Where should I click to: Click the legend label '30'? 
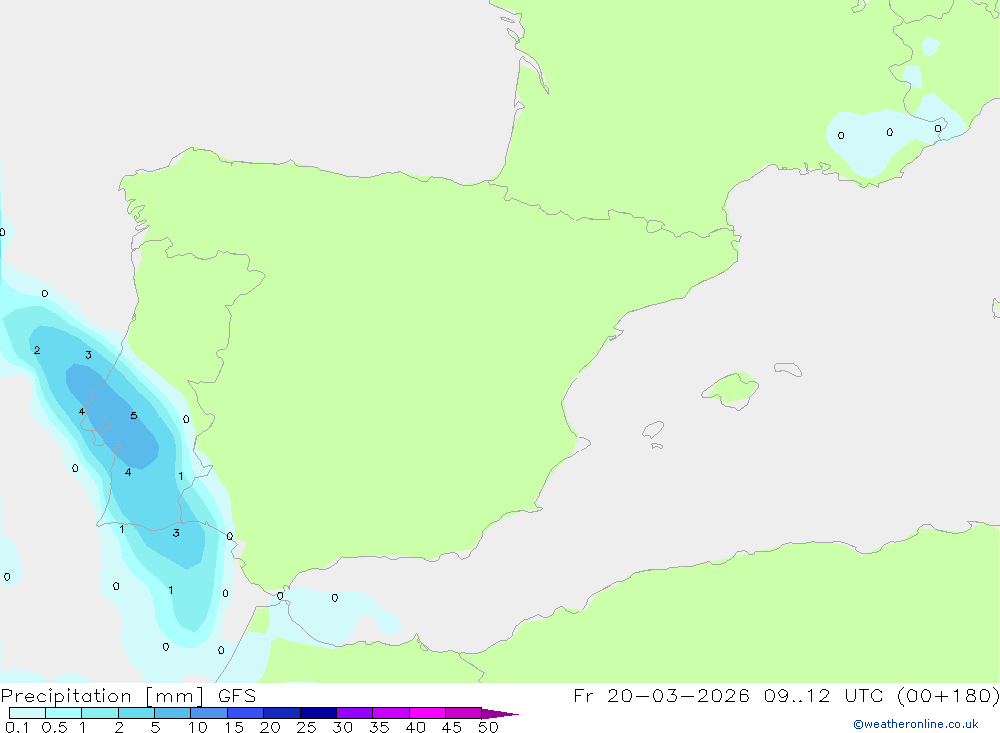343,727
